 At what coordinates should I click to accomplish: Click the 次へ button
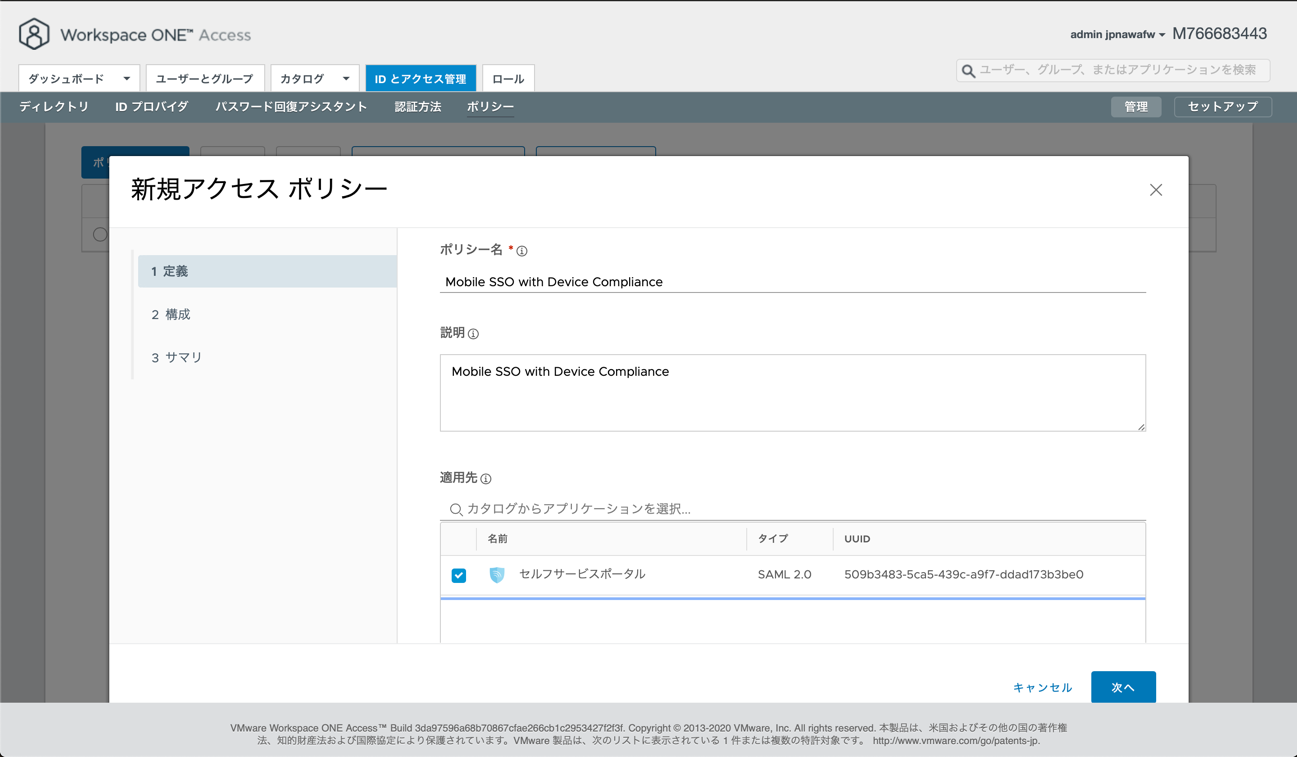(x=1123, y=687)
